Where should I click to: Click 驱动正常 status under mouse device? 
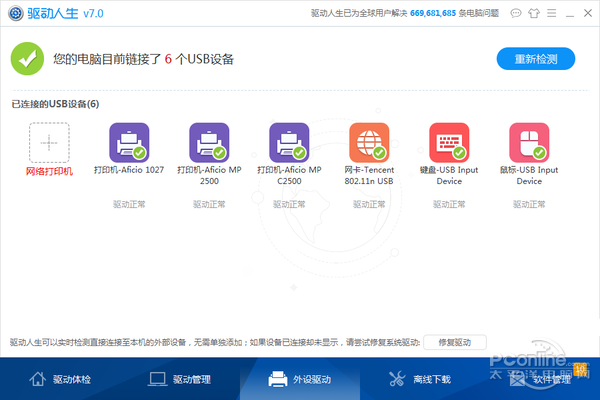(529, 204)
